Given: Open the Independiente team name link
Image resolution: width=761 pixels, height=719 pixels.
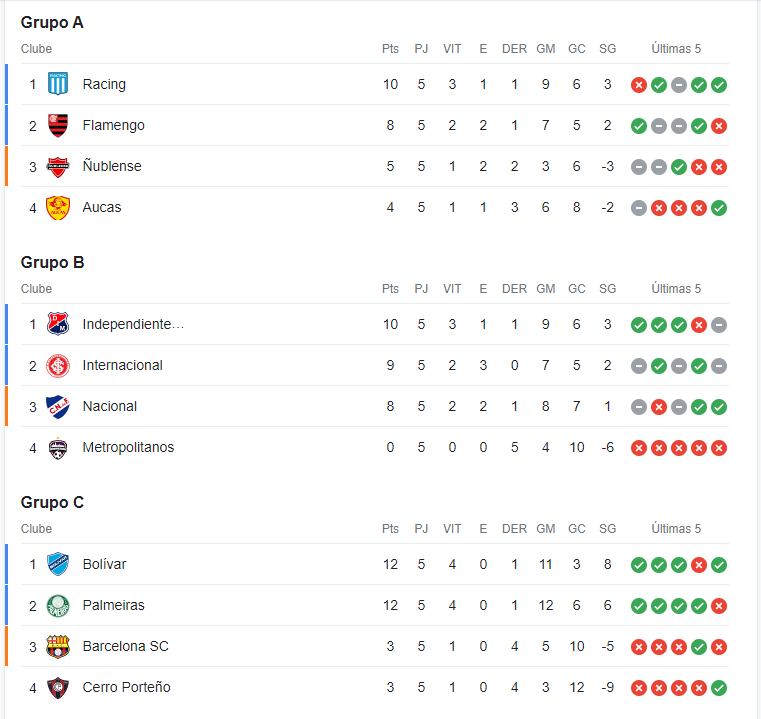Looking at the screenshot, I should tap(133, 324).
